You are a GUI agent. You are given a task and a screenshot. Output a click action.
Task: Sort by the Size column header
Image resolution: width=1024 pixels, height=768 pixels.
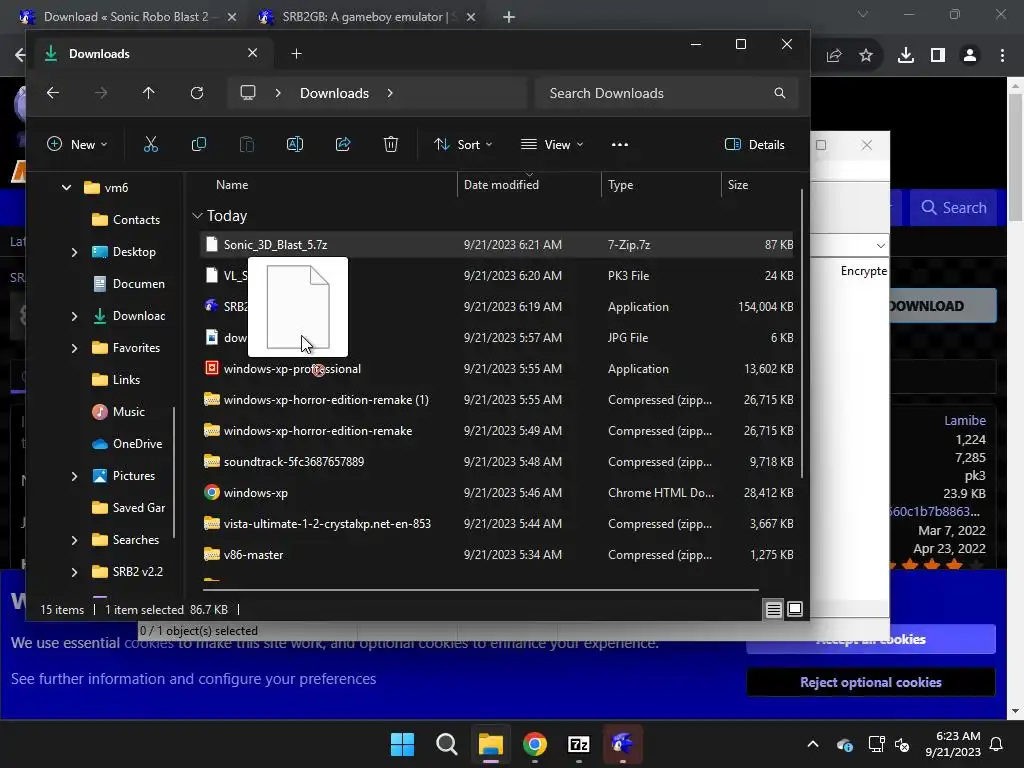[x=738, y=185]
